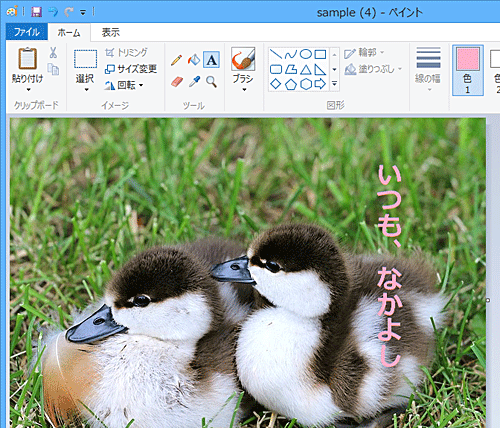
Task: Choose the Right triangle shape
Action: 320,69
